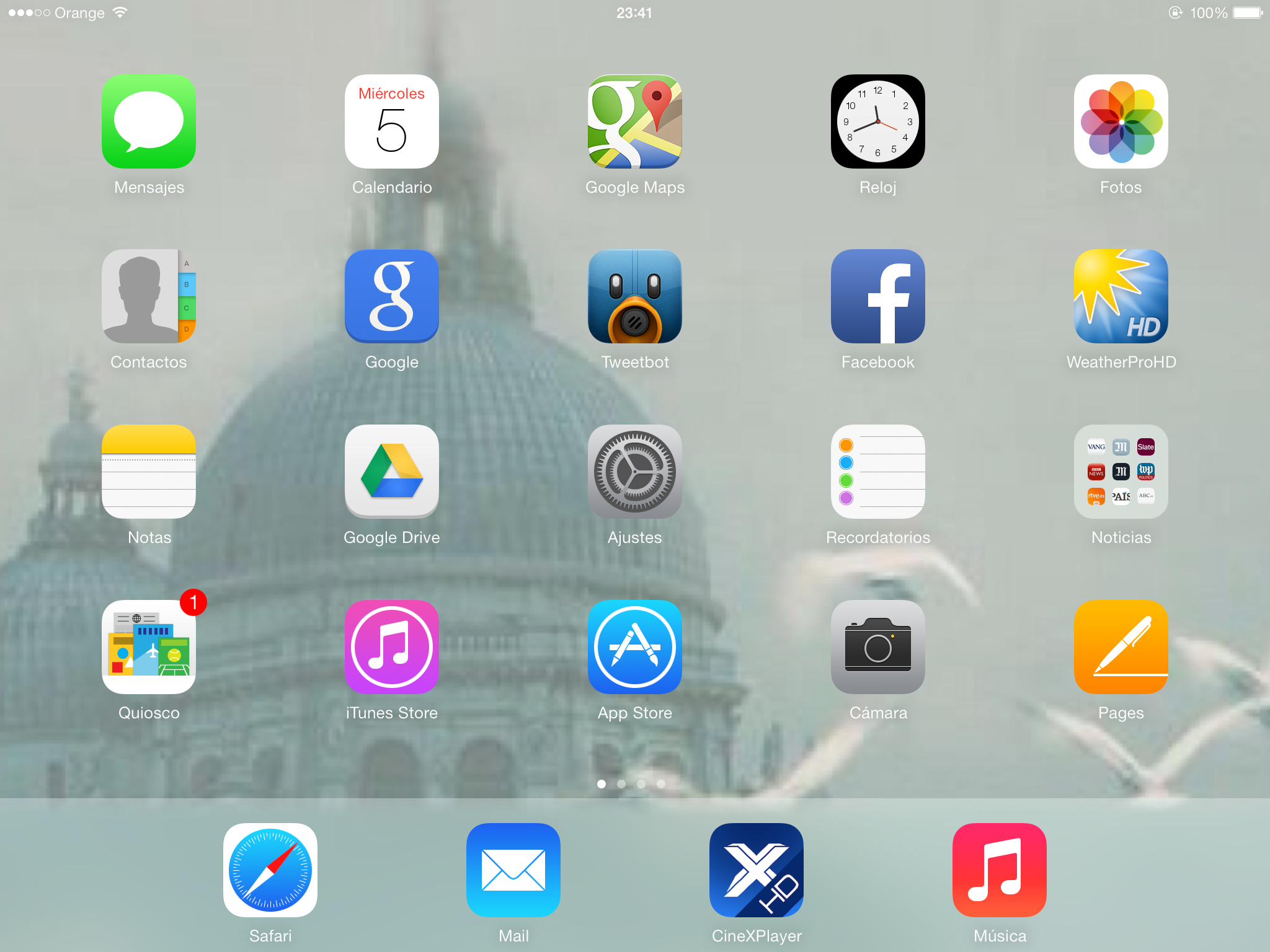The width and height of the screenshot is (1270, 952).
Task: Open the App Store
Action: 635,647
